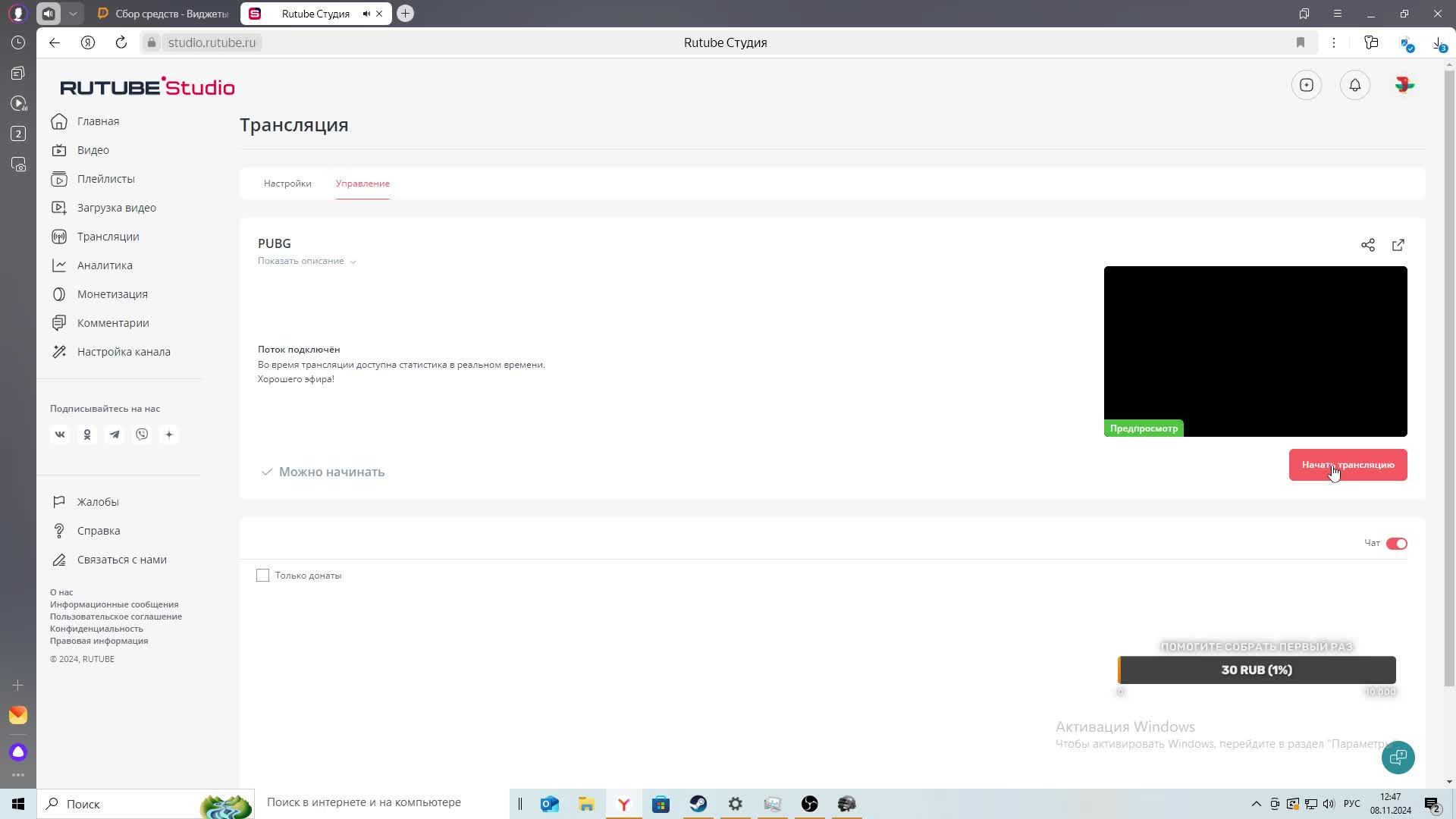Open the Telegram social icon
The height and width of the screenshot is (819, 1456).
pyautogui.click(x=115, y=435)
